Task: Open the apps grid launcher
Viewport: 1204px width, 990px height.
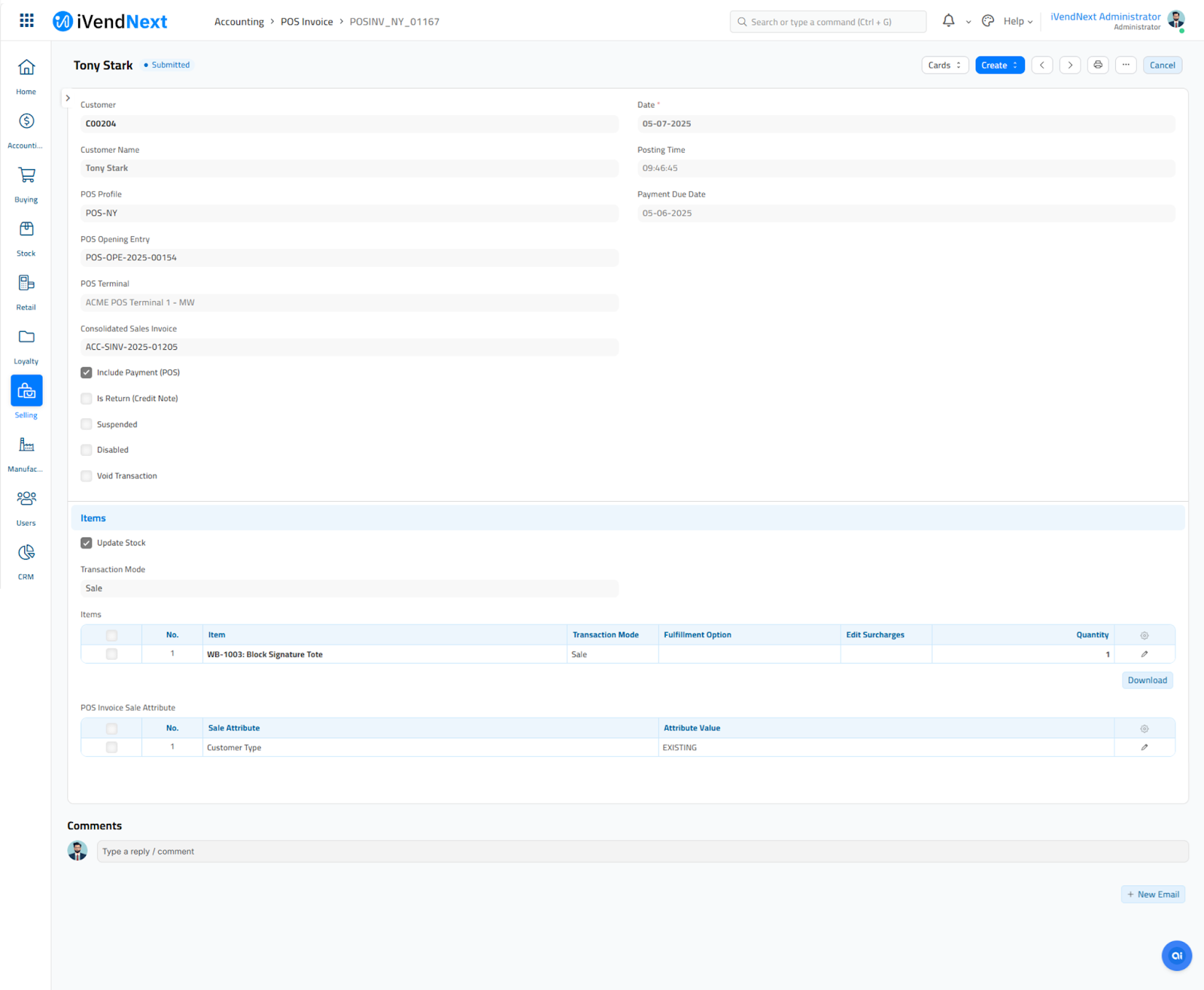Action: pos(26,21)
